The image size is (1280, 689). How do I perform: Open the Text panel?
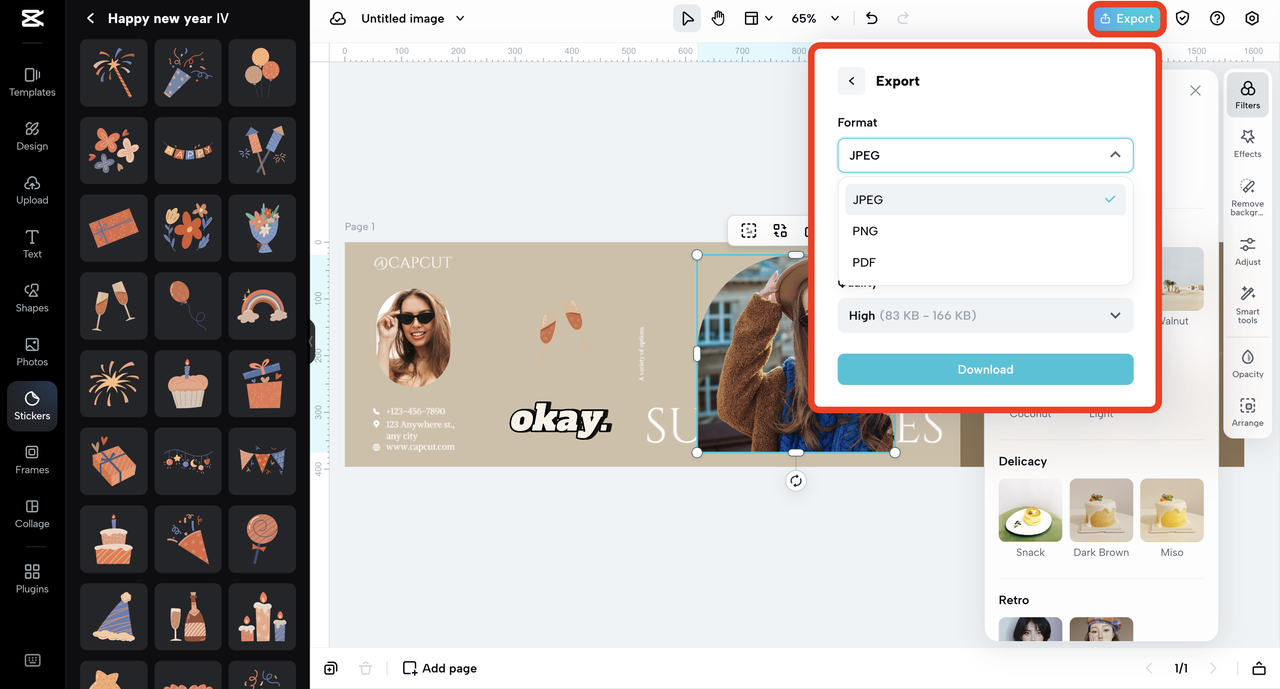click(32, 243)
